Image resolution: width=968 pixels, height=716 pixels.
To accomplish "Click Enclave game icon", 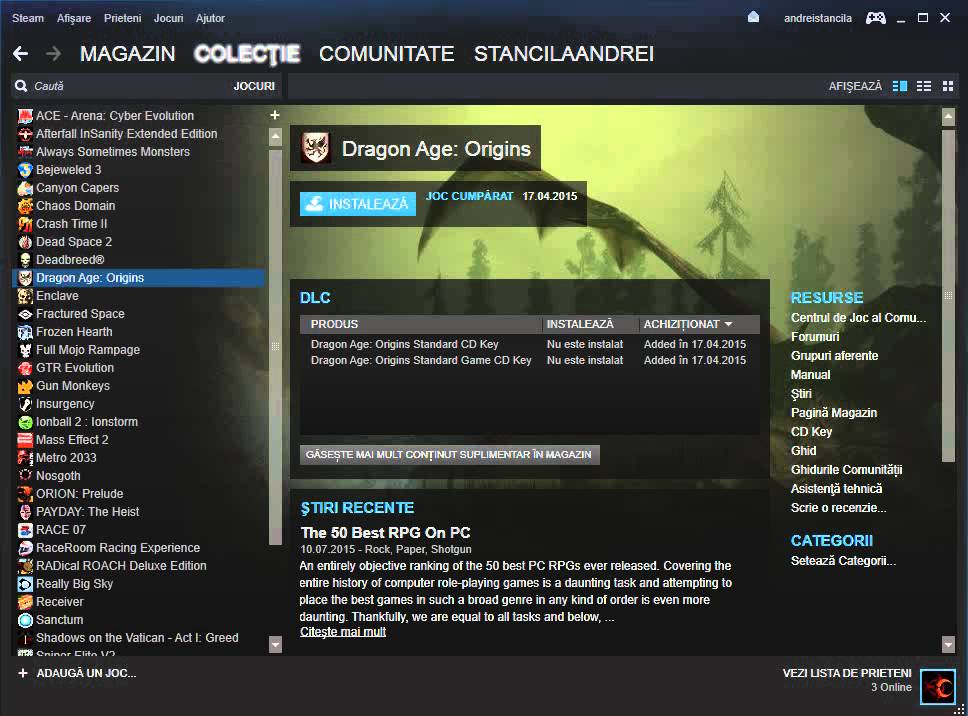I will pyautogui.click(x=25, y=296).
